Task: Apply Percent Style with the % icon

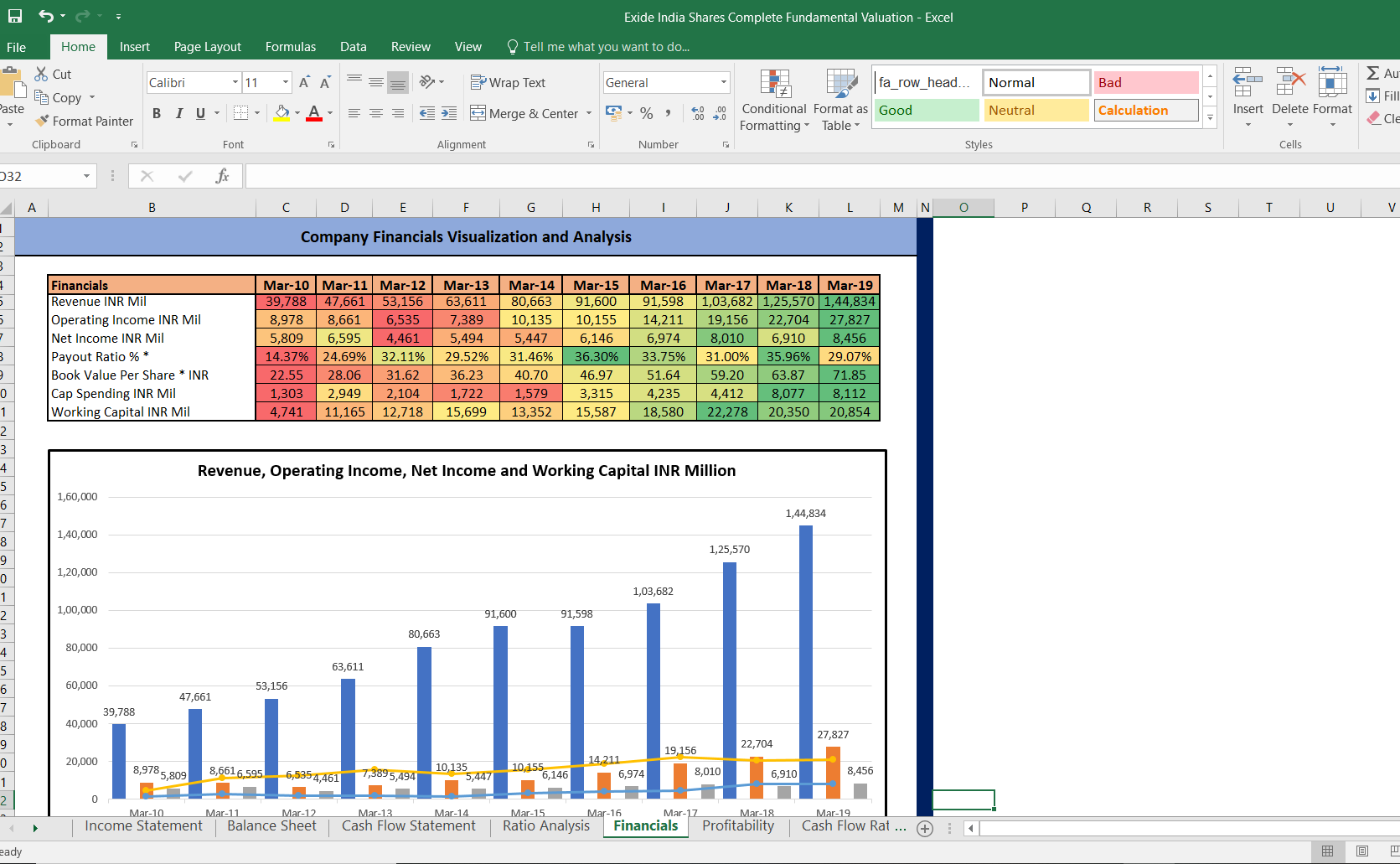Action: coord(646,112)
